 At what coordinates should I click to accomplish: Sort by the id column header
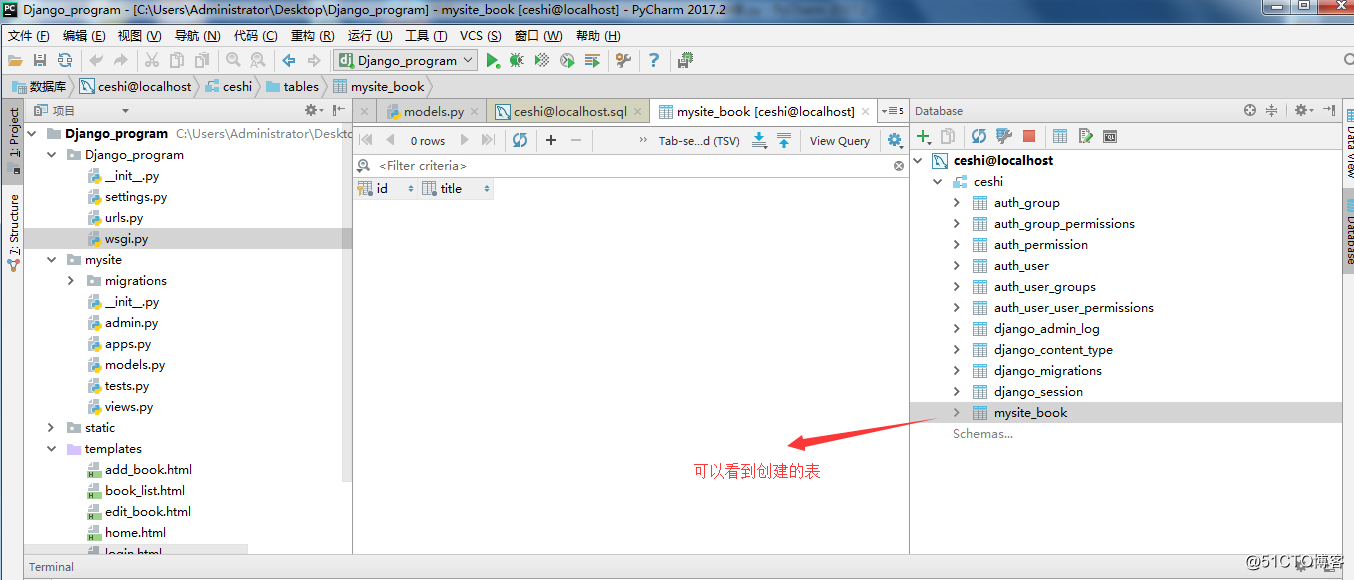click(x=386, y=188)
